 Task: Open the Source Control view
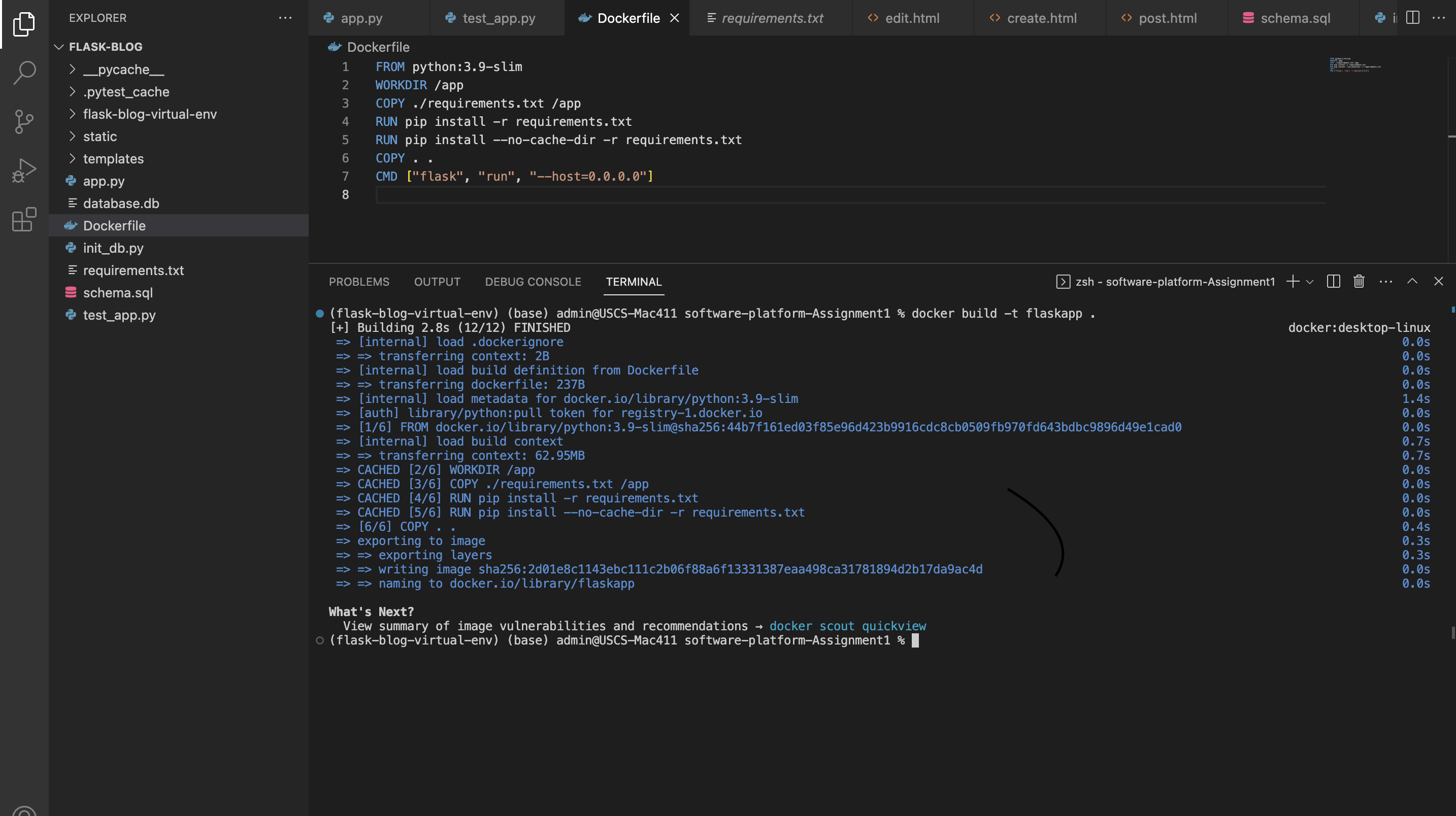tap(24, 121)
